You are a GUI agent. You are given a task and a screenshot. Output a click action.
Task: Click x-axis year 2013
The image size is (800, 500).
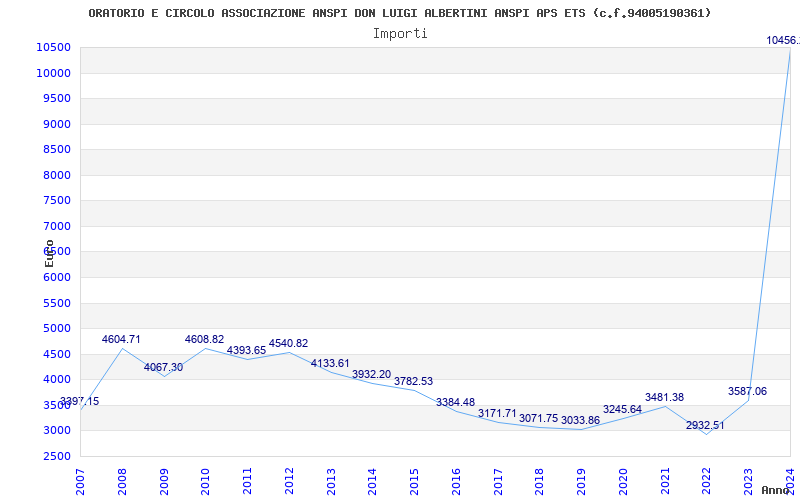tap(331, 481)
